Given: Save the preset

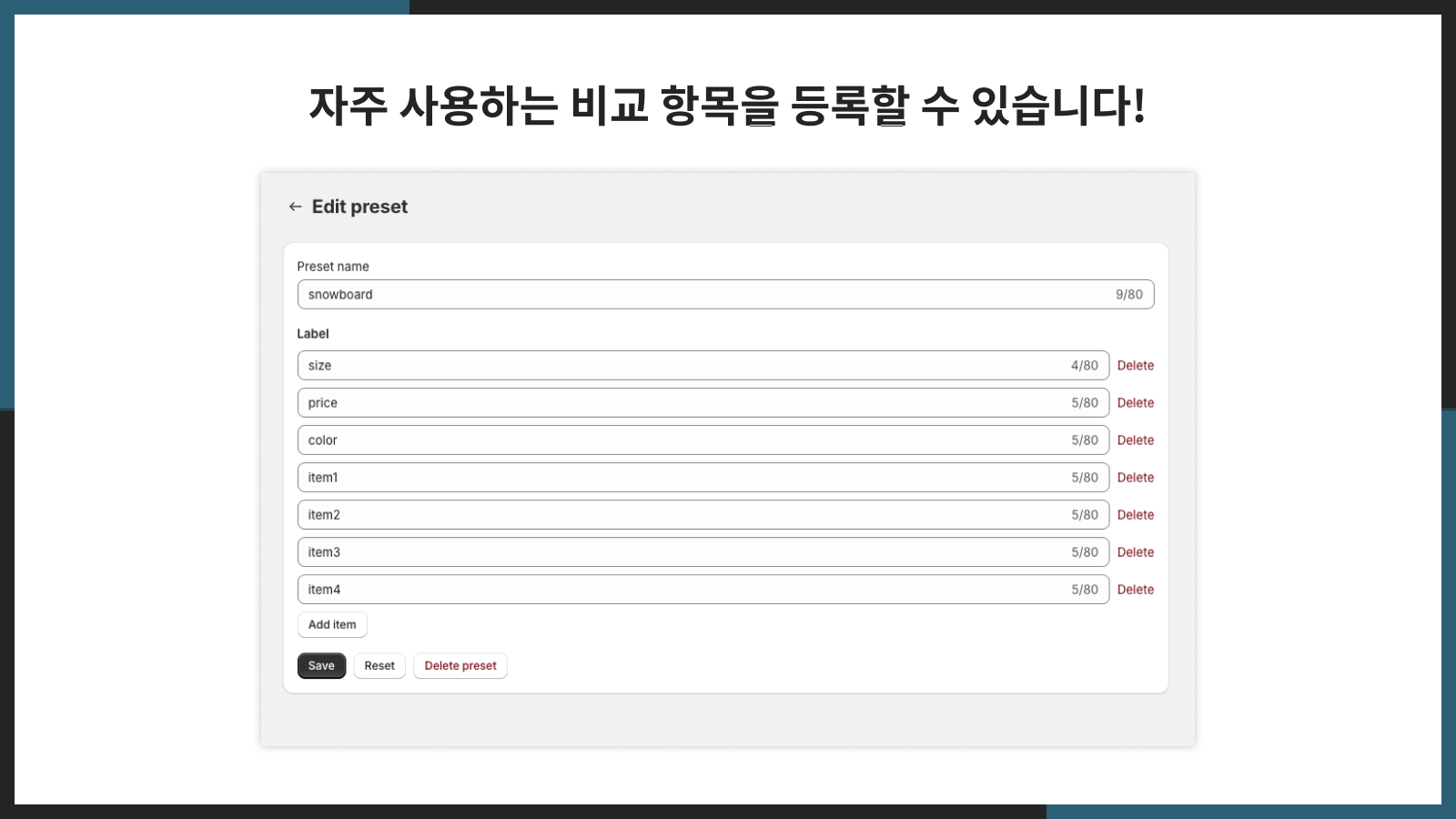Looking at the screenshot, I should (321, 666).
